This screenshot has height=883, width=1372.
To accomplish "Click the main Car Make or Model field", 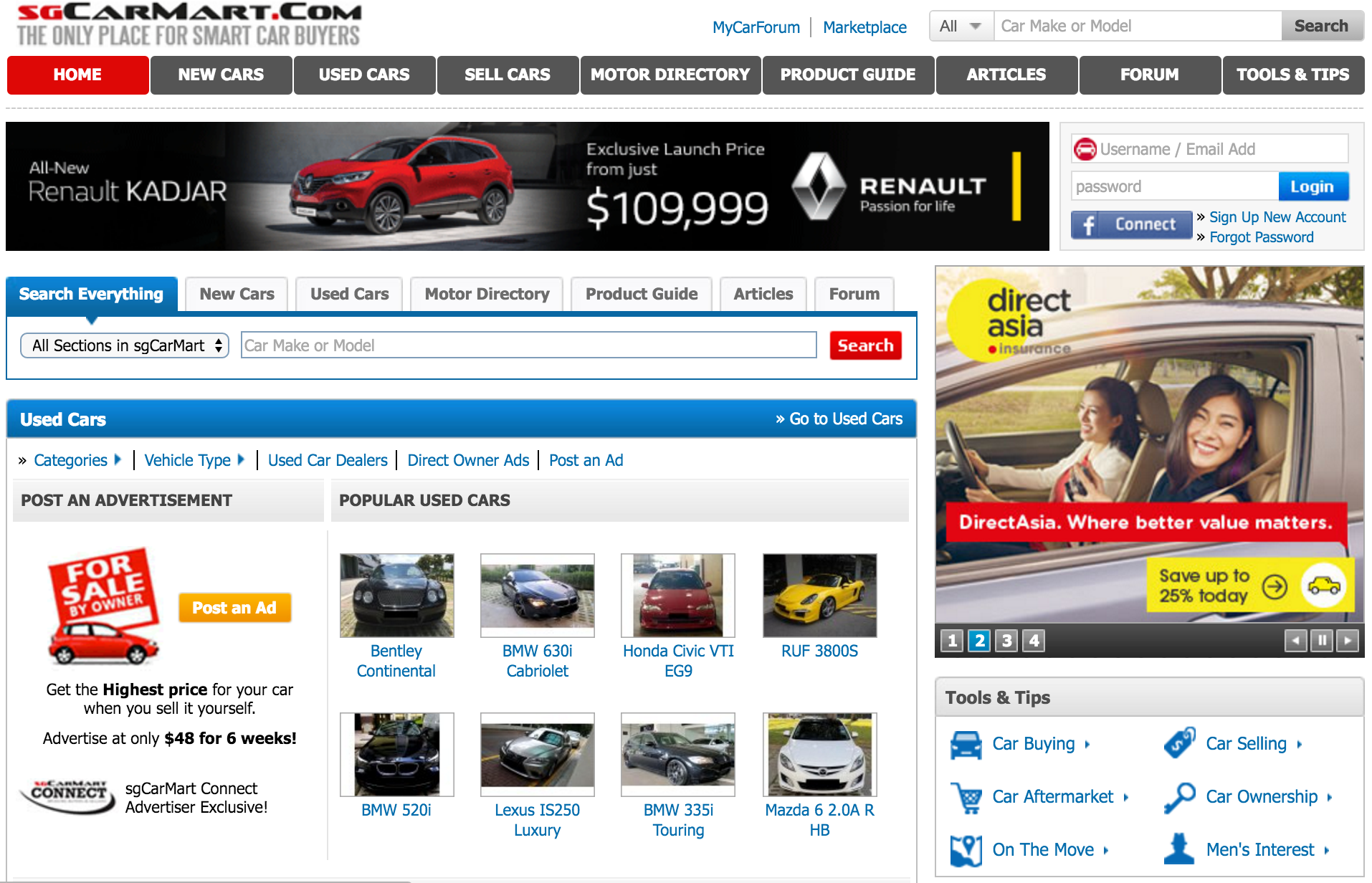I will coord(529,345).
